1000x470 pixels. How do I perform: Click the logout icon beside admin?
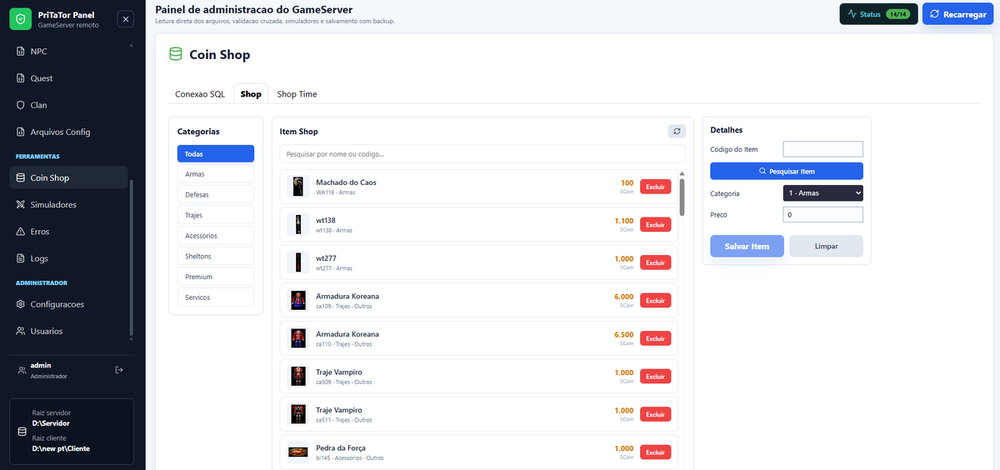[119, 370]
